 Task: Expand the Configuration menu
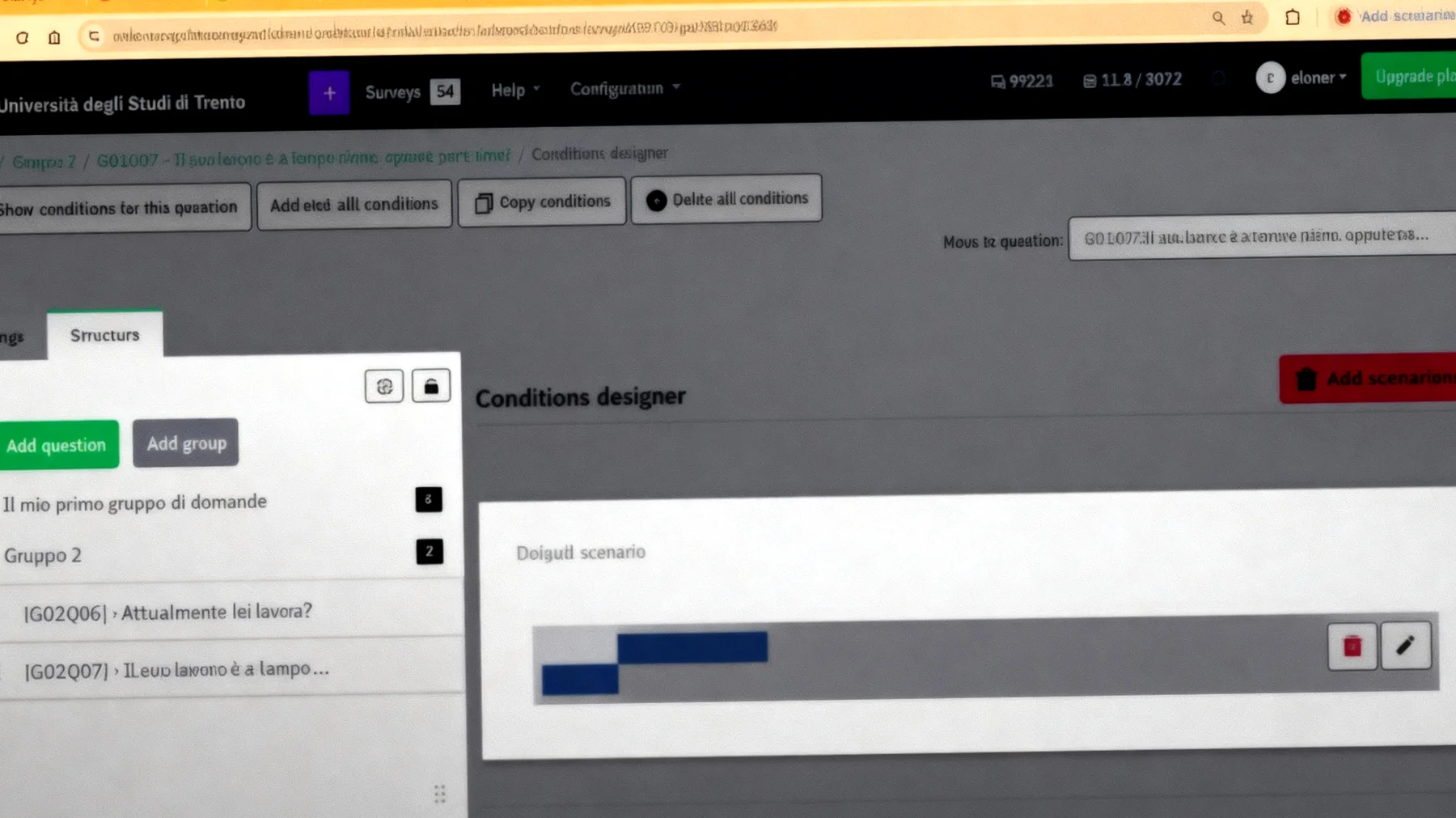624,88
